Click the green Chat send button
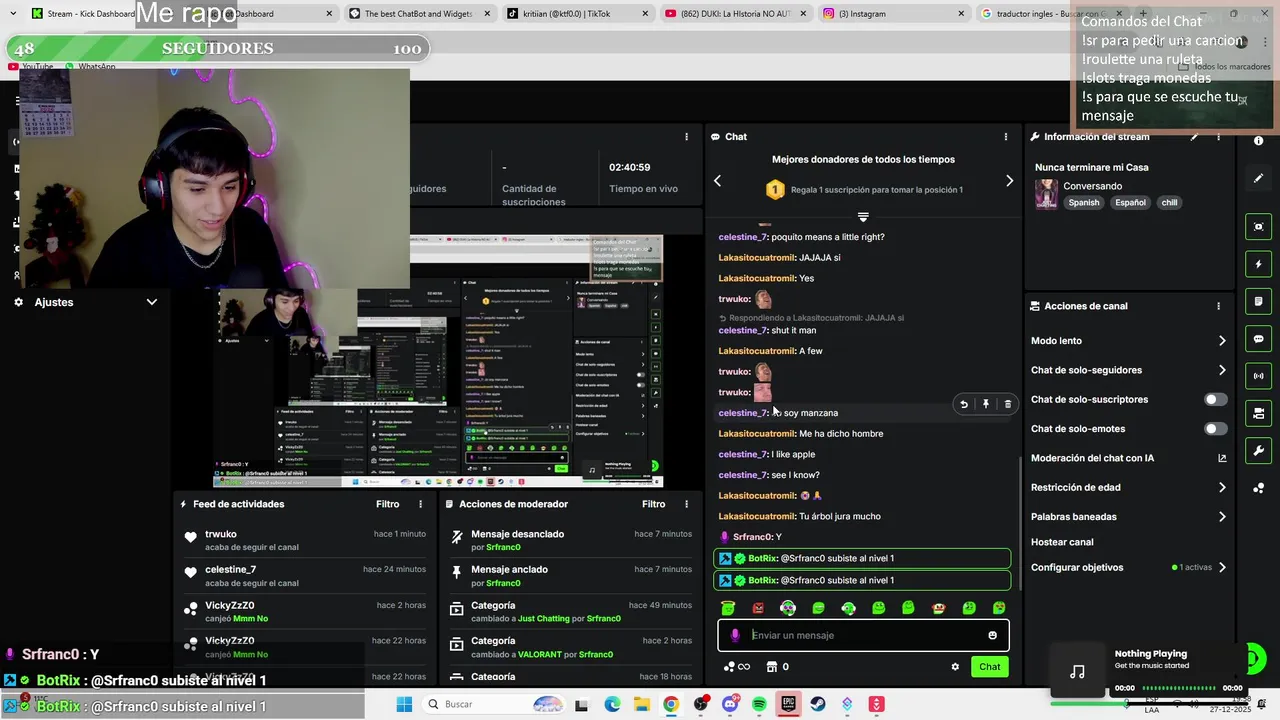The width and height of the screenshot is (1280, 720). tap(989, 667)
